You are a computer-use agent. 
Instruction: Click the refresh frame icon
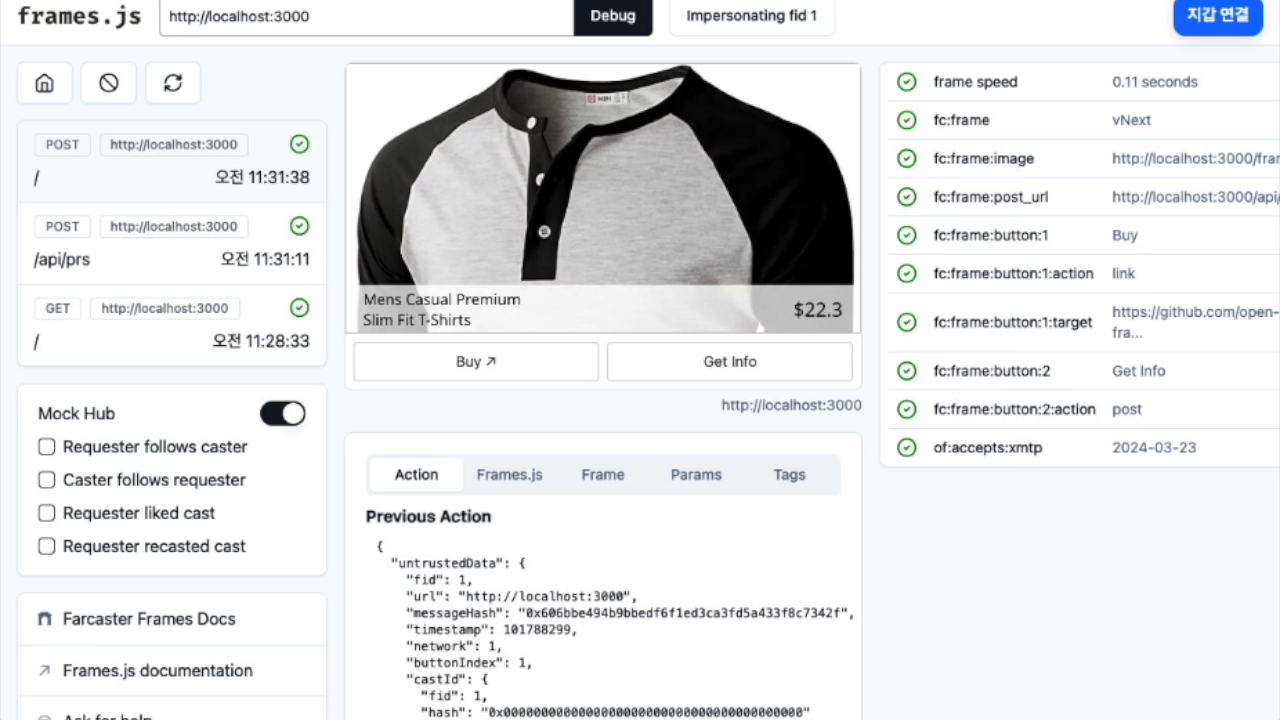(x=173, y=83)
